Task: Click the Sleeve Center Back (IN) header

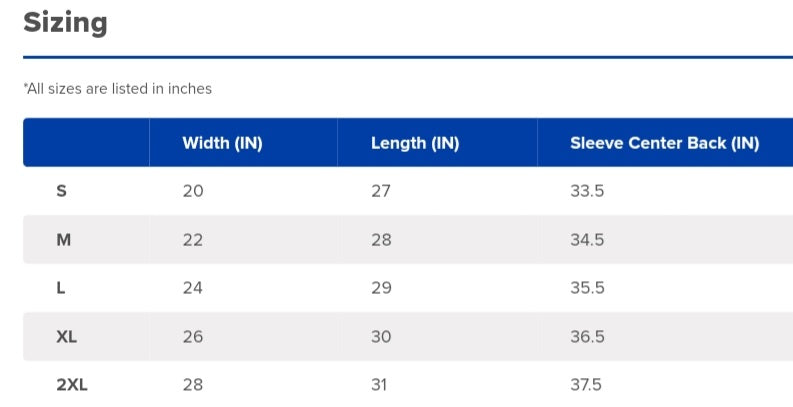Action: coord(664,143)
